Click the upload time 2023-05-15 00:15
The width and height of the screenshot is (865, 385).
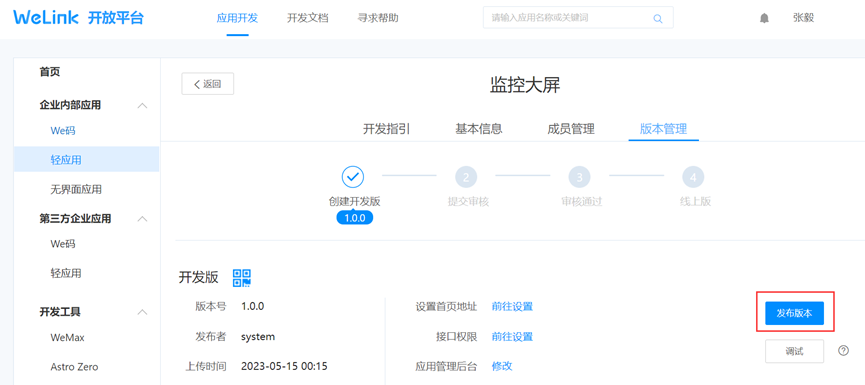(x=285, y=366)
